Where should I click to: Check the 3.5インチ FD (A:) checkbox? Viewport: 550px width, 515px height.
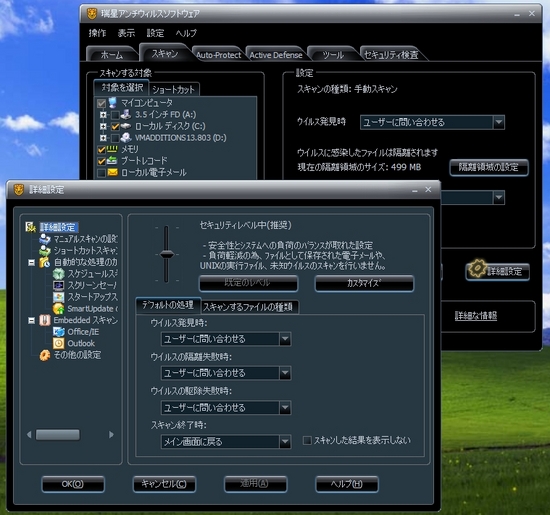[115, 115]
